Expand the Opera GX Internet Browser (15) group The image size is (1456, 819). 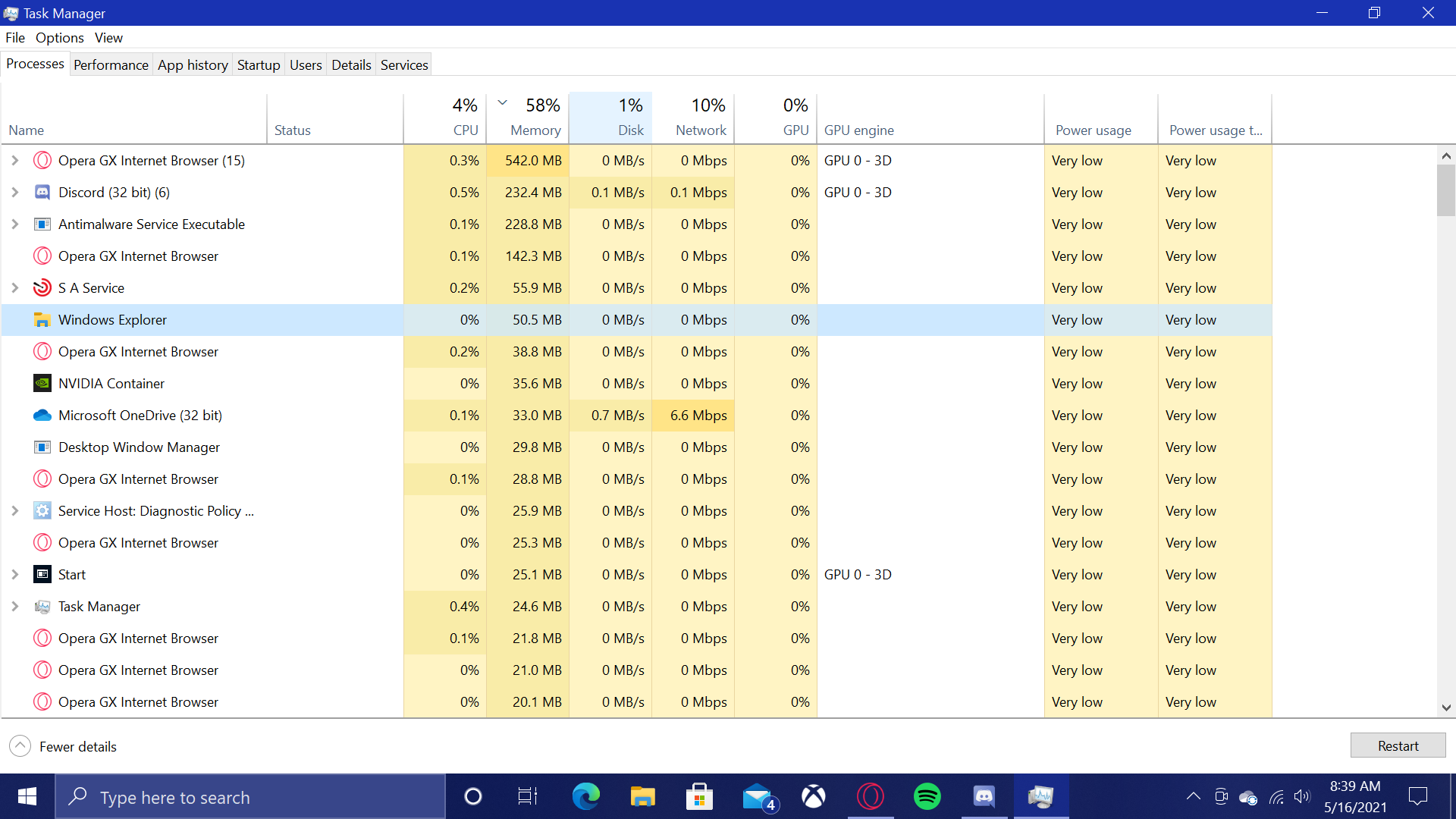click(14, 161)
